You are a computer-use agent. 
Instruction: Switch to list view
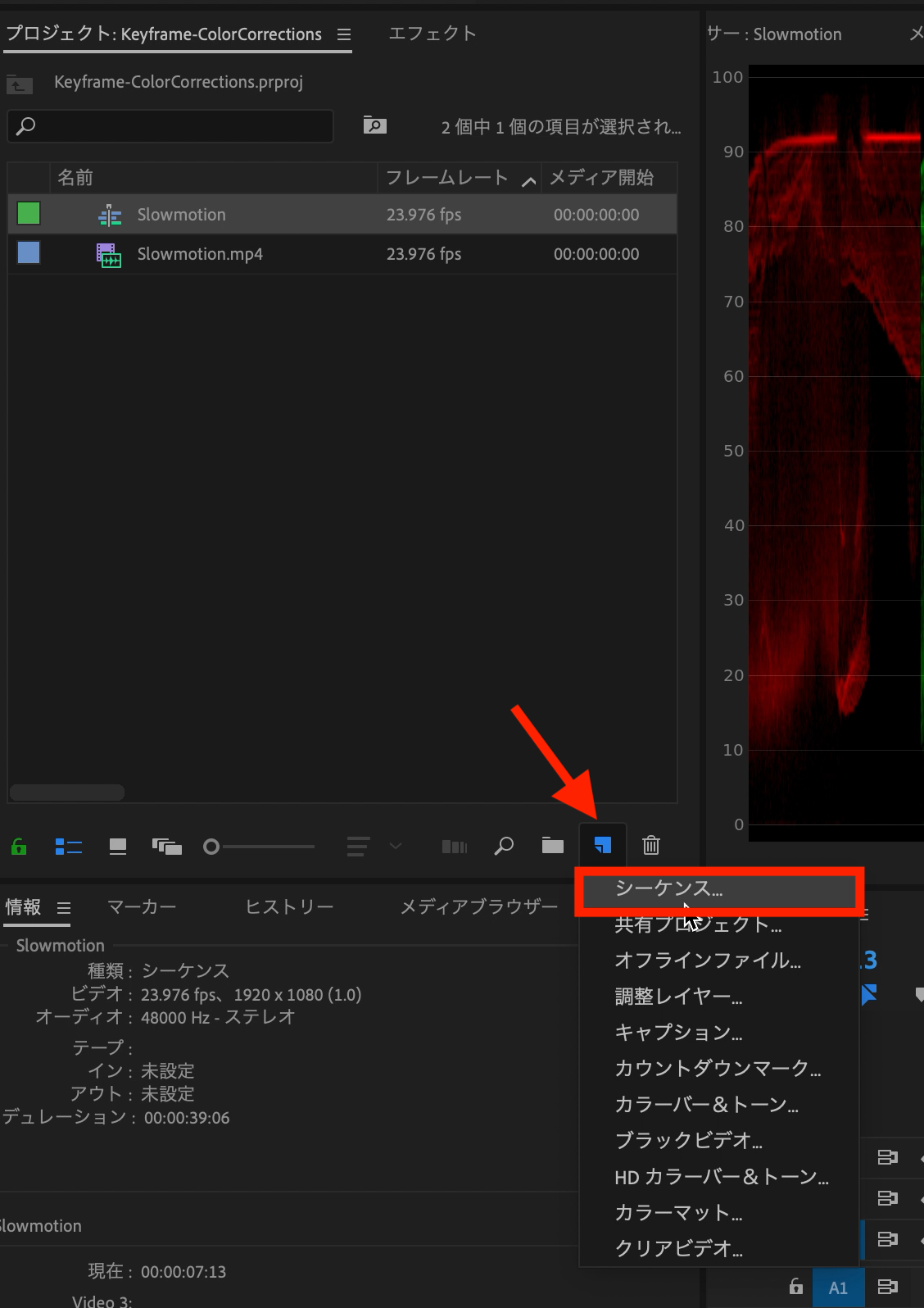tap(69, 846)
